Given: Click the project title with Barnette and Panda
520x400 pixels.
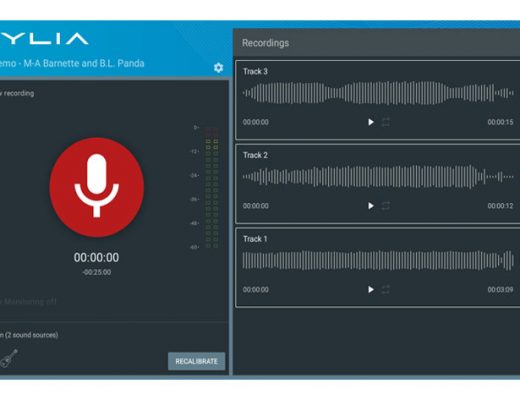Looking at the screenshot, I should point(72,63).
